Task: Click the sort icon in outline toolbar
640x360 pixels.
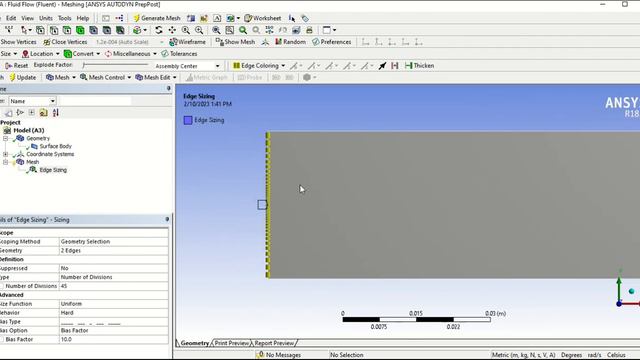Action: pos(56,113)
